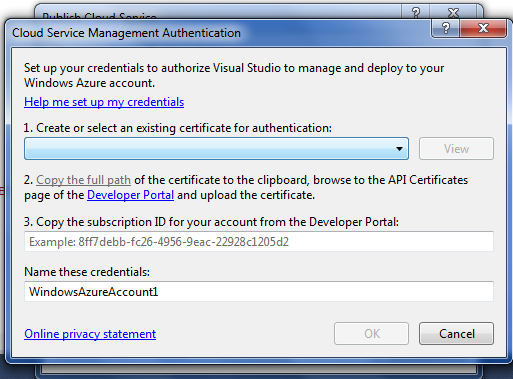Viewport: 513px width, 379px height.
Task: Open the Online privacy statement link
Action: [90, 334]
